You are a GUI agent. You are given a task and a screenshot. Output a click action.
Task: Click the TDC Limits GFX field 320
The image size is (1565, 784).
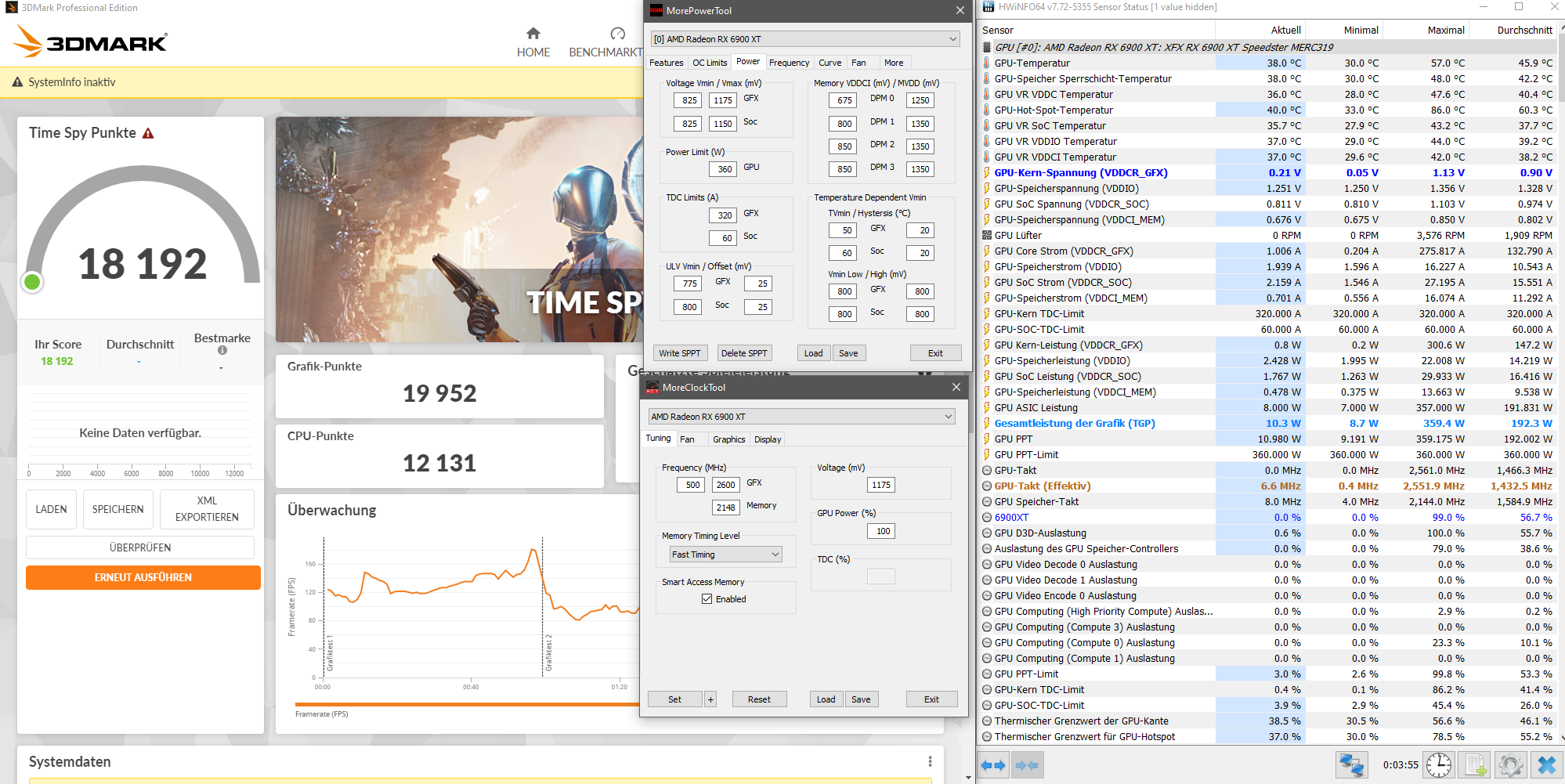click(x=724, y=215)
